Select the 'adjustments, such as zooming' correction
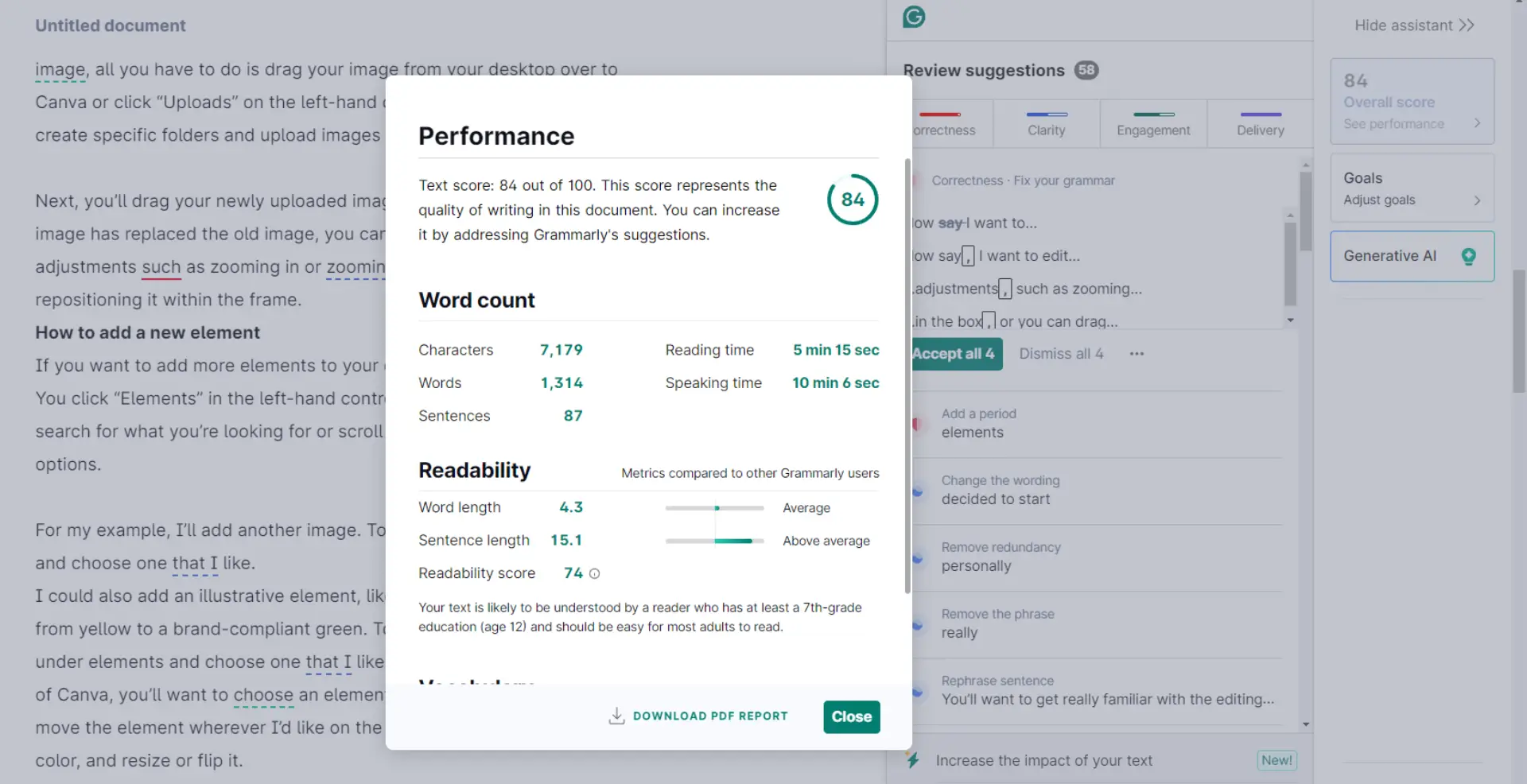The image size is (1527, 784). (1028, 289)
